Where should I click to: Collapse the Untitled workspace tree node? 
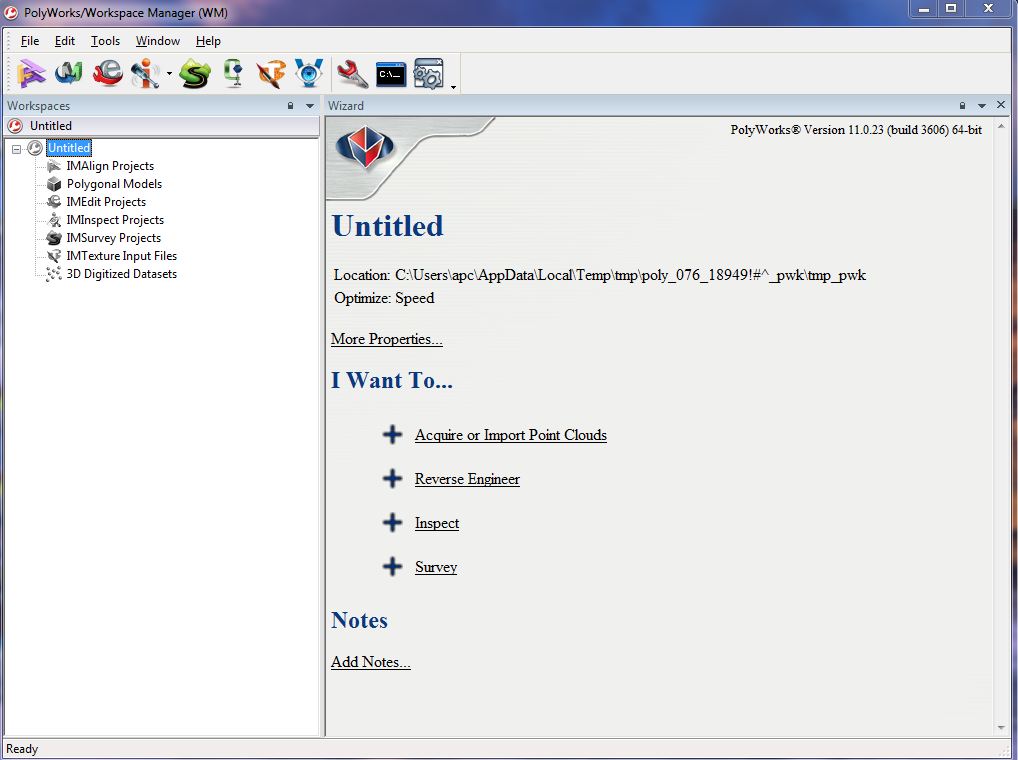(16, 149)
